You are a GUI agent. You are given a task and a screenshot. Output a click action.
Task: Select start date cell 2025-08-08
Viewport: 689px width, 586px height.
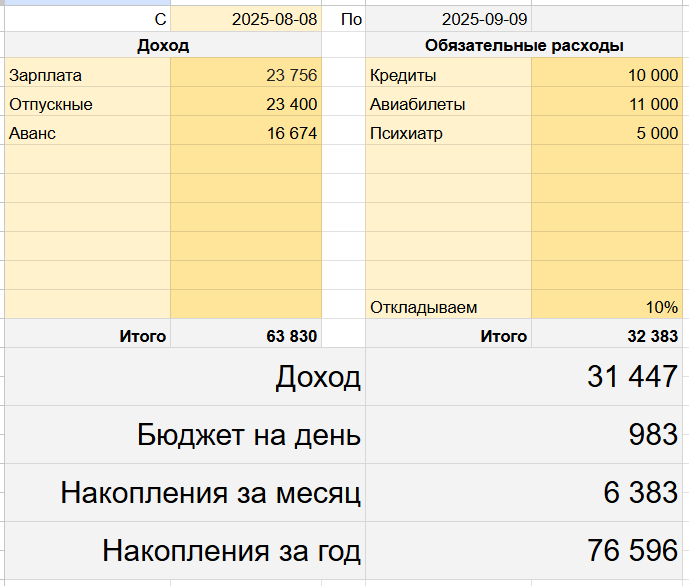[x=246, y=19]
